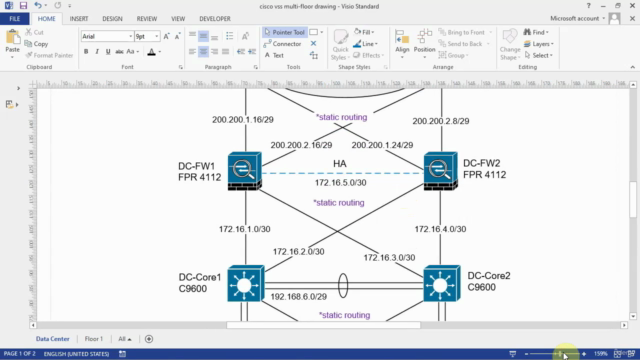Open the Effects dropdown
Image resolution: width=640 pixels, height=360 pixels.
point(368,55)
